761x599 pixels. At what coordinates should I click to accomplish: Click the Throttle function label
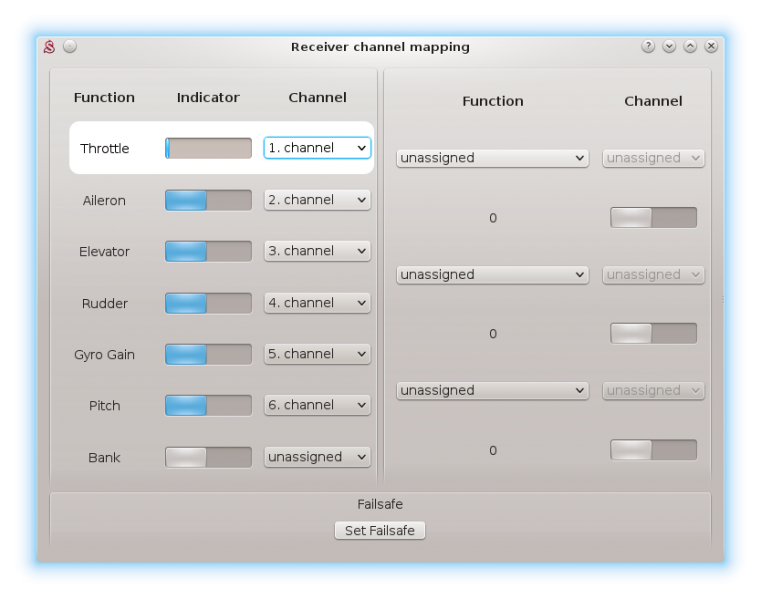(104, 148)
